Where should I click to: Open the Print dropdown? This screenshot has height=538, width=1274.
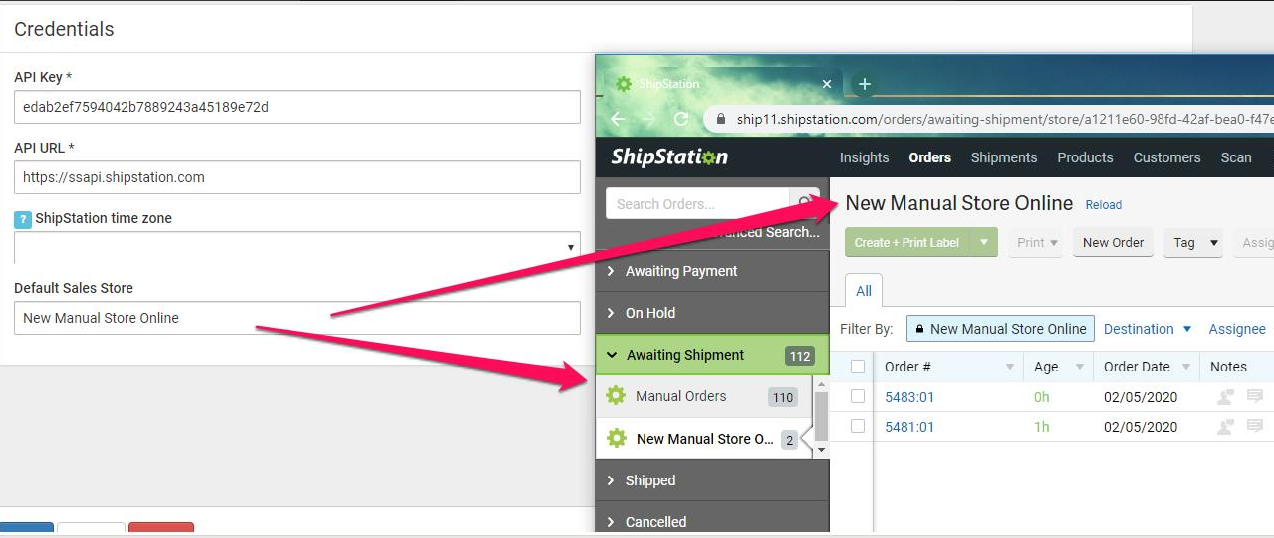1034,242
